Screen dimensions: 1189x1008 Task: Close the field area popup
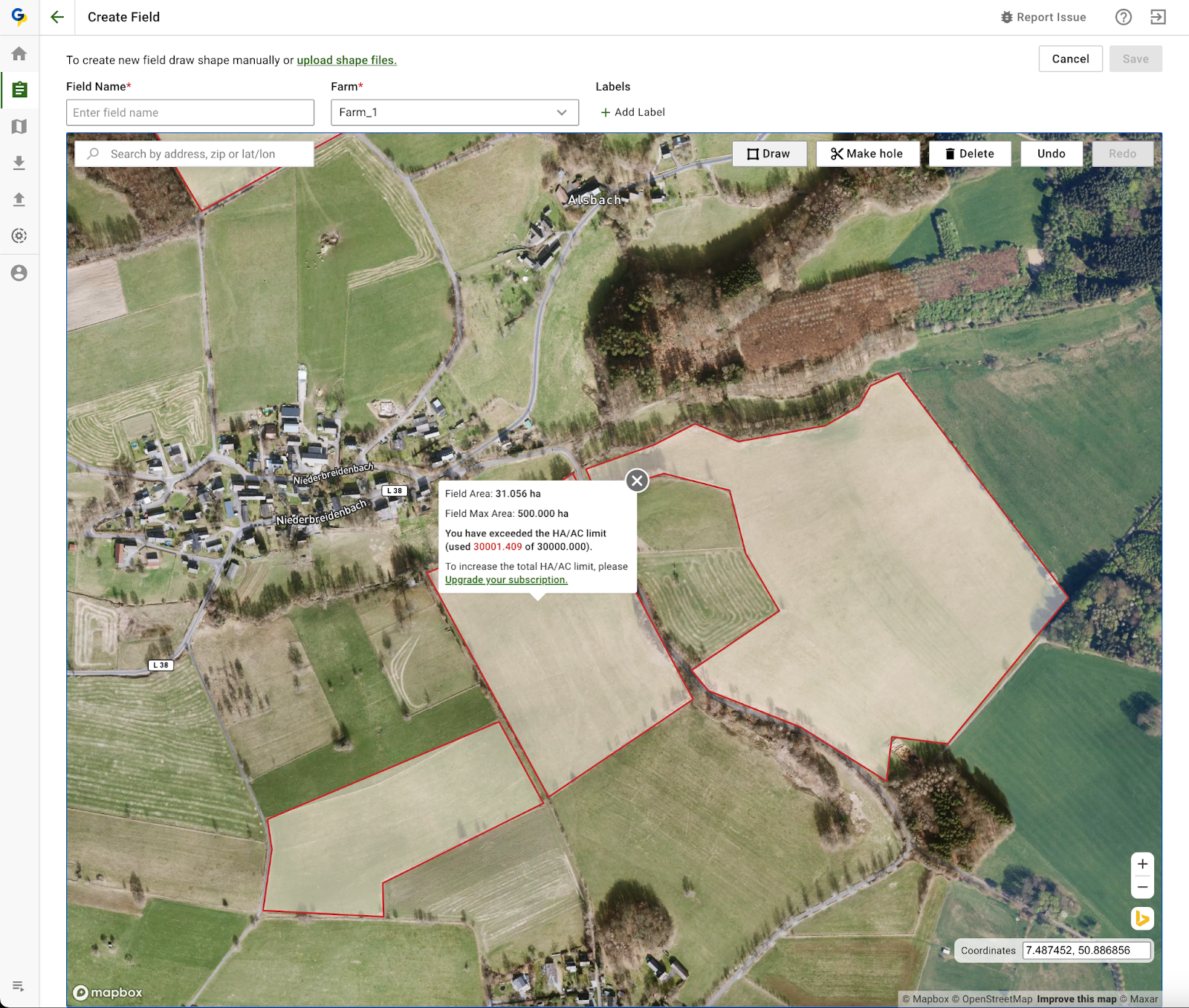[x=637, y=481]
